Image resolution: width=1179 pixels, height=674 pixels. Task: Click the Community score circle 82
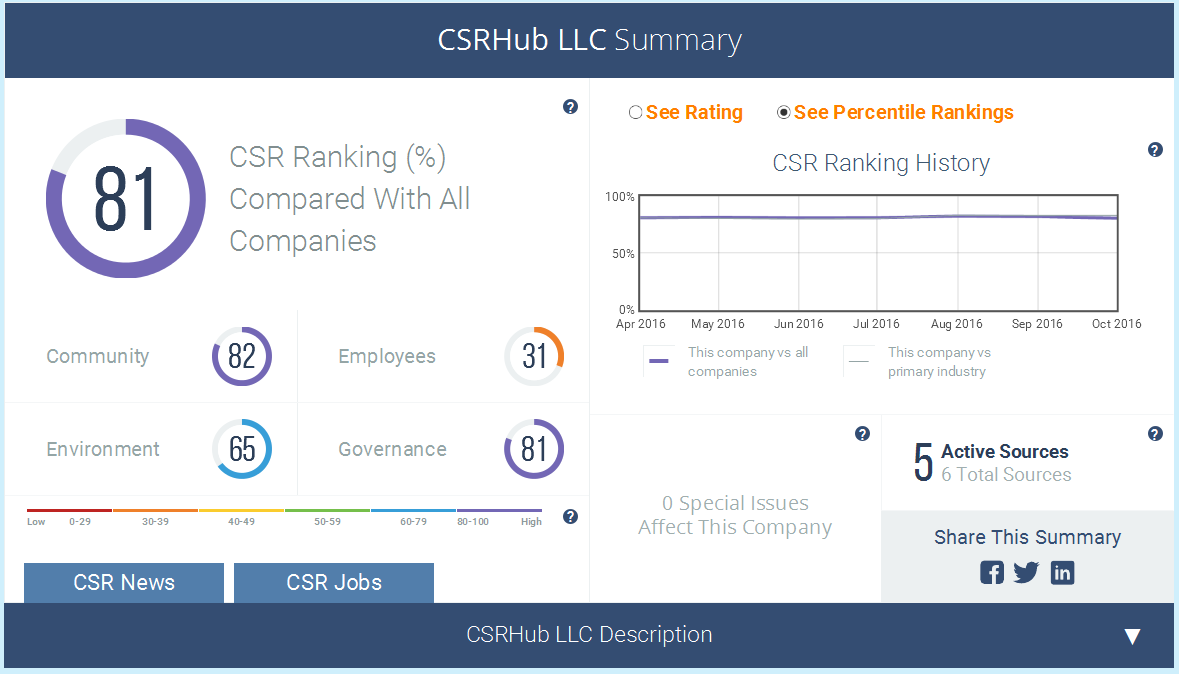[x=241, y=357]
